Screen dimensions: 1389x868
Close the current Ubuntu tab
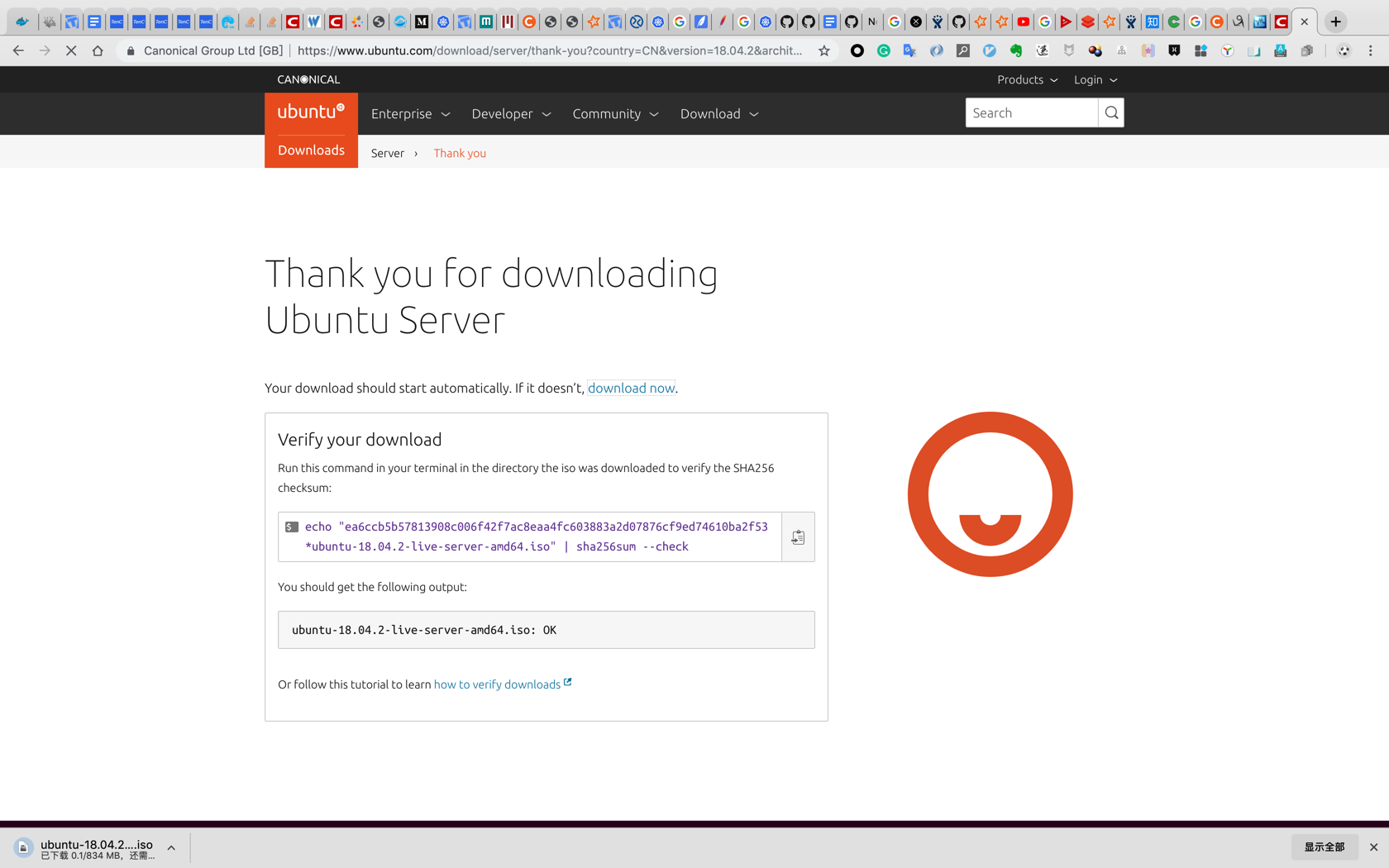point(1305,22)
